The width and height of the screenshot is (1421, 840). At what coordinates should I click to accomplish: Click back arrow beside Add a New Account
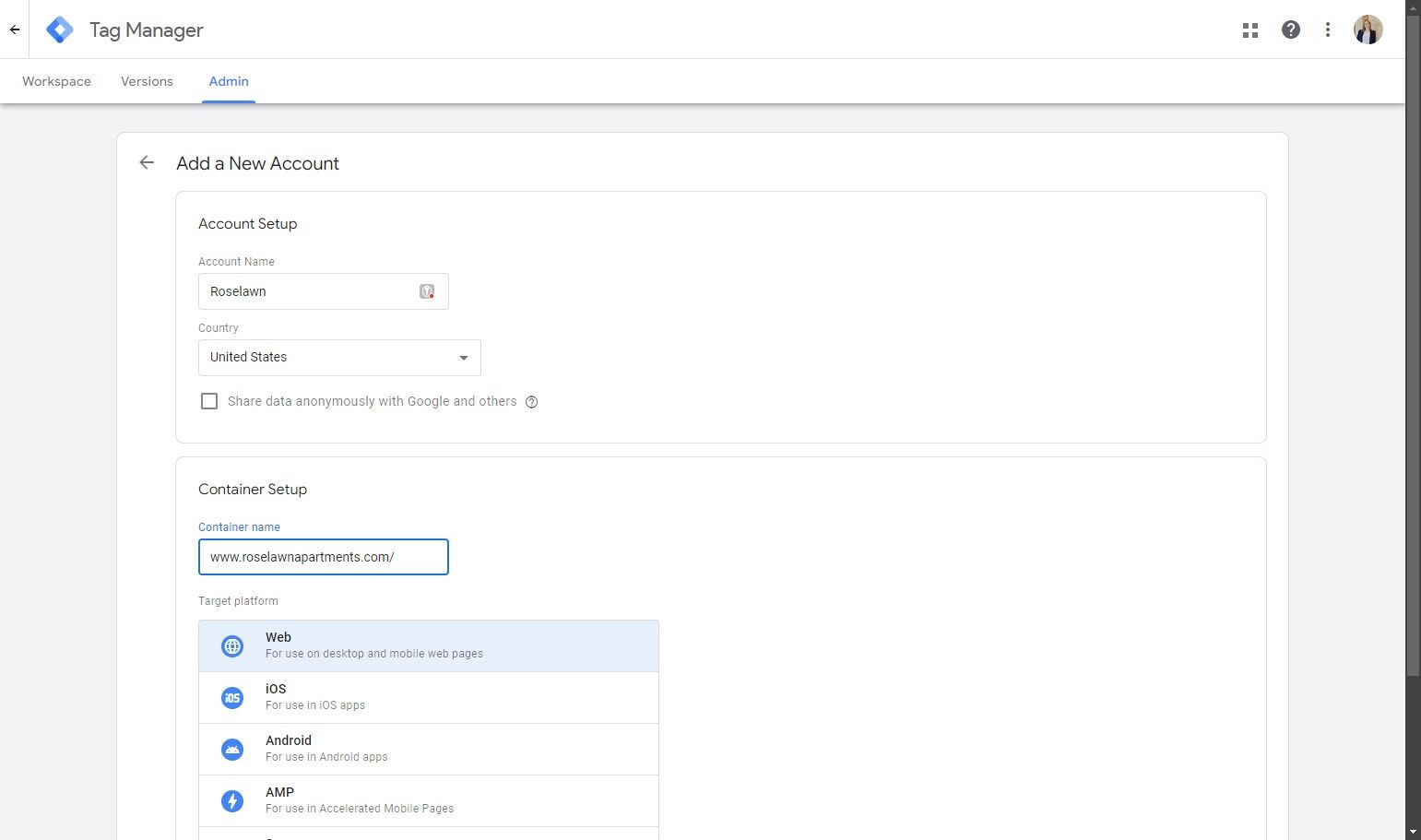147,163
